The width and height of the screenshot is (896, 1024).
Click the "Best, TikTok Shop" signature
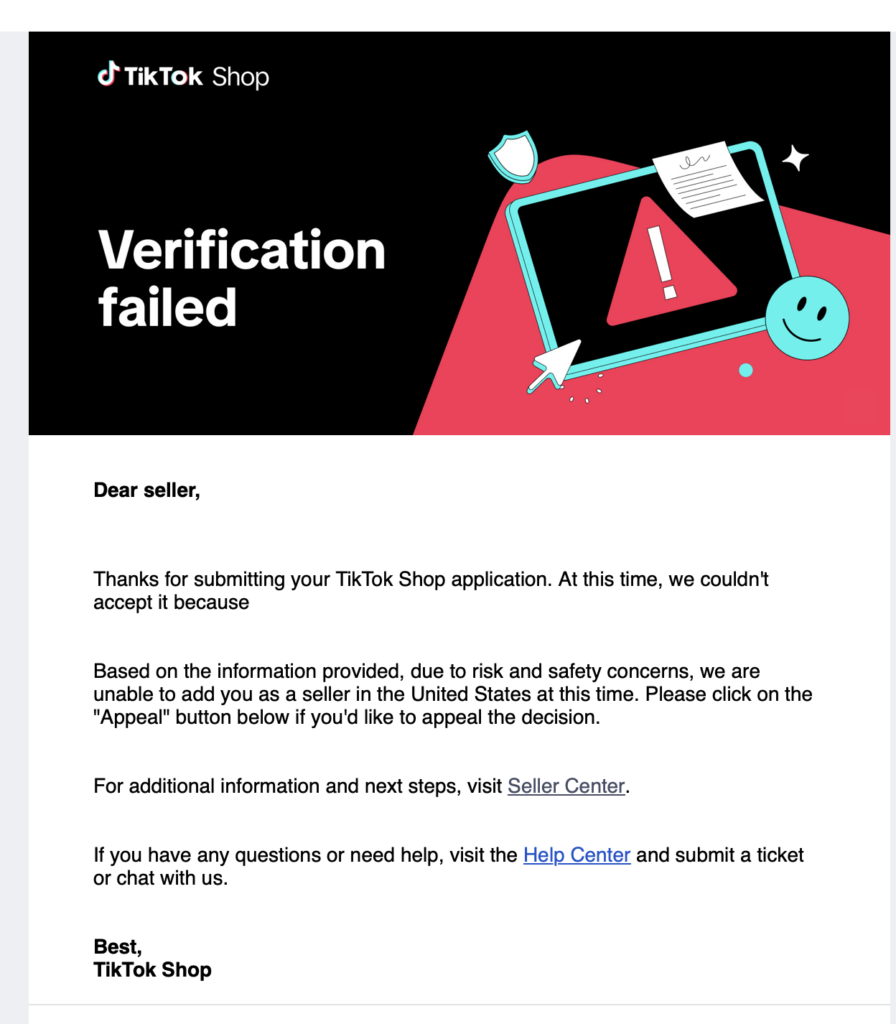pos(152,958)
